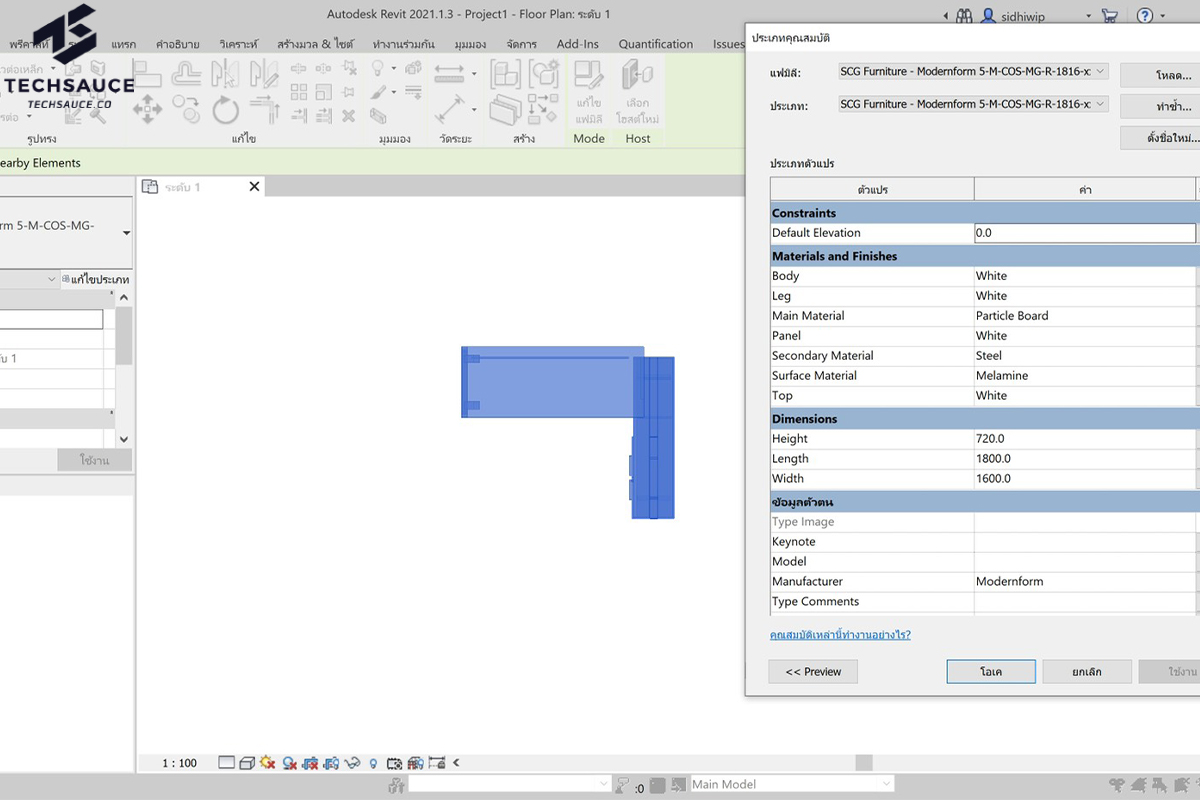This screenshot has width=1200, height=800.
Task: Click Edit Family in Mode panel
Action: click(589, 90)
